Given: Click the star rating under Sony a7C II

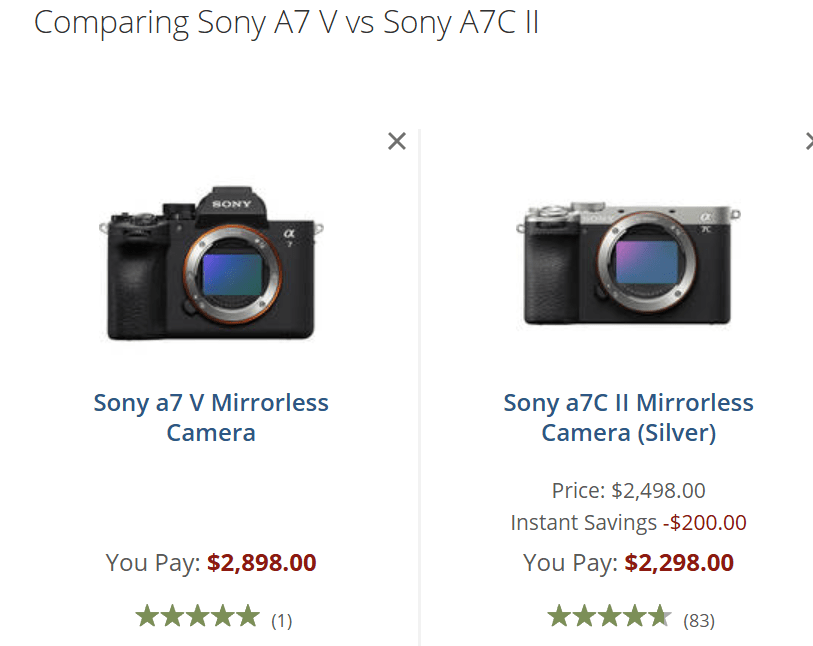Looking at the screenshot, I should (x=608, y=617).
